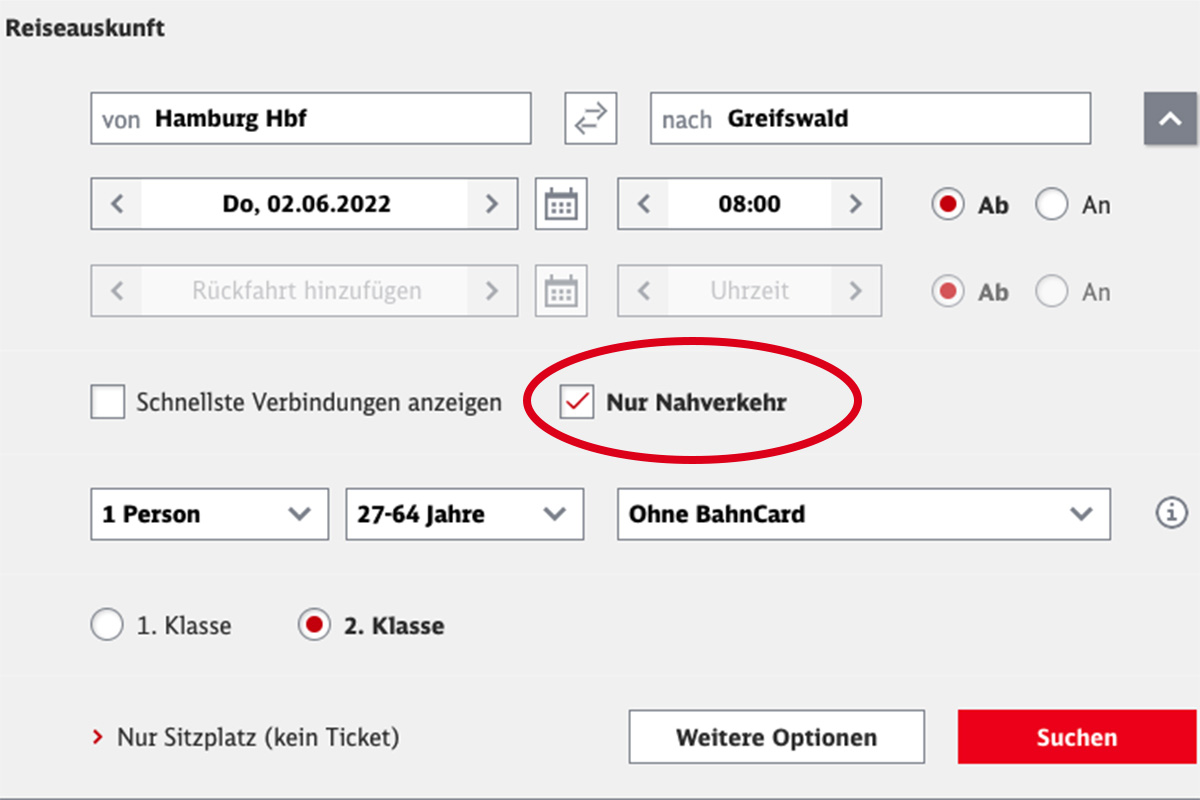This screenshot has height=800, width=1200.
Task: Open Weitere Optionen
Action: point(776,737)
